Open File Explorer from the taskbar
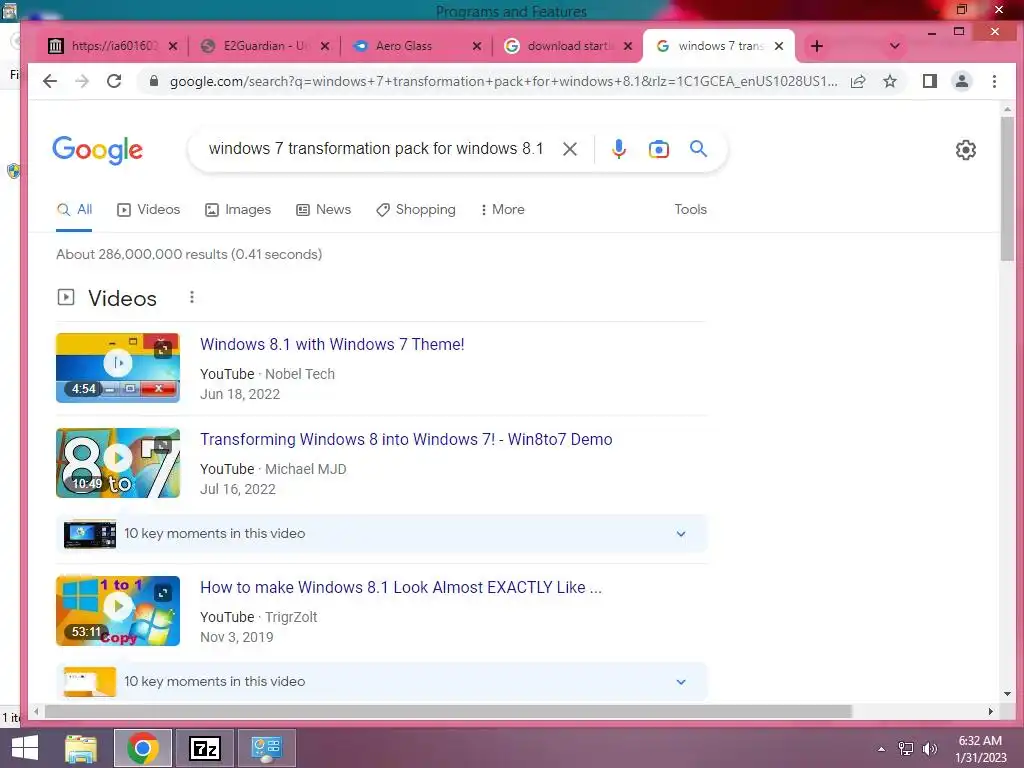 point(81,748)
